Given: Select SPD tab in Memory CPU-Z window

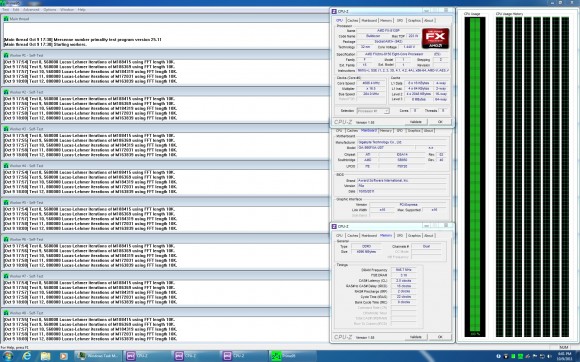Looking at the screenshot, I should (400, 236).
